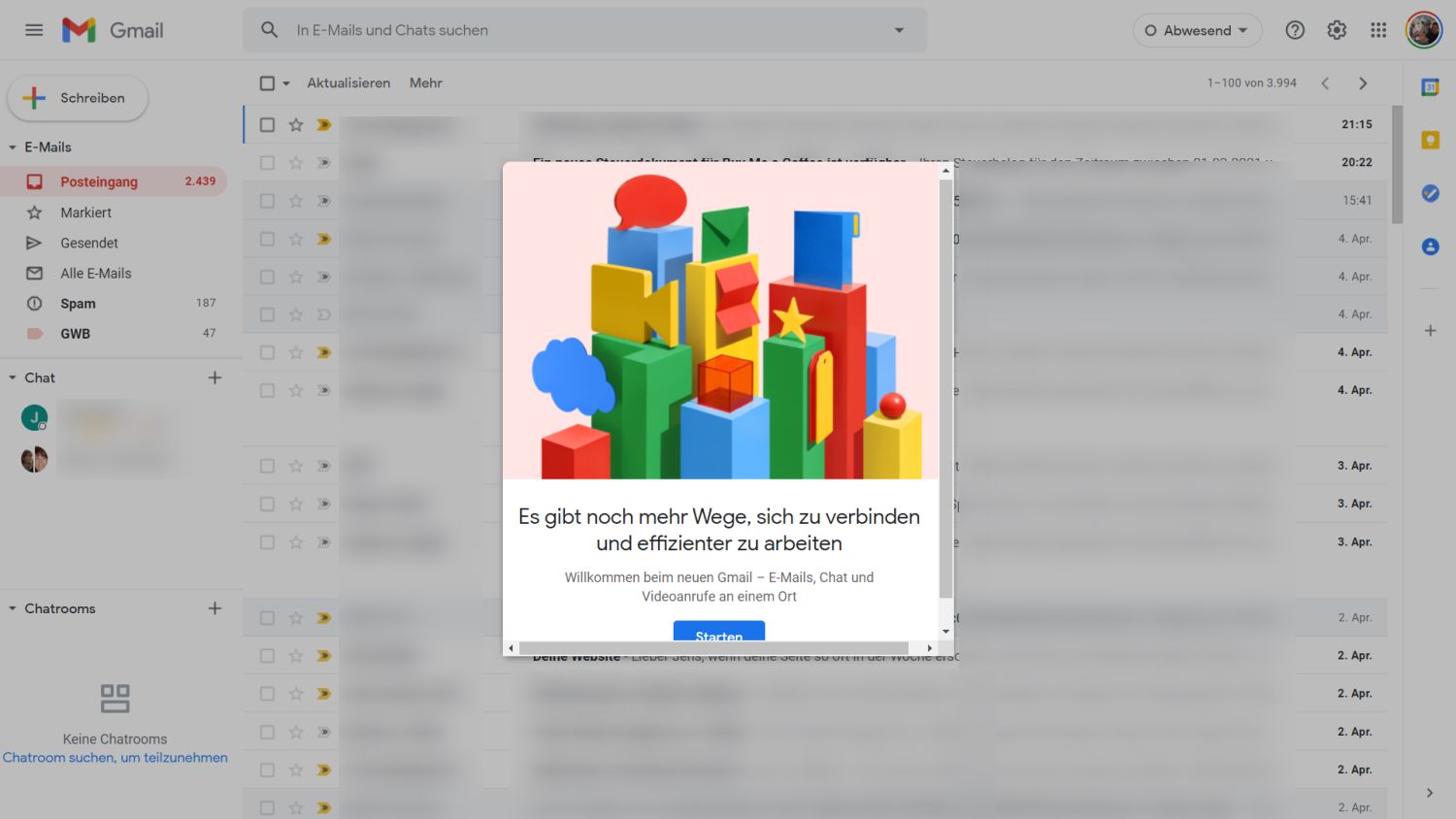Open Google Tasks in side panel
Screen dimensions: 1456x819
1430,193
